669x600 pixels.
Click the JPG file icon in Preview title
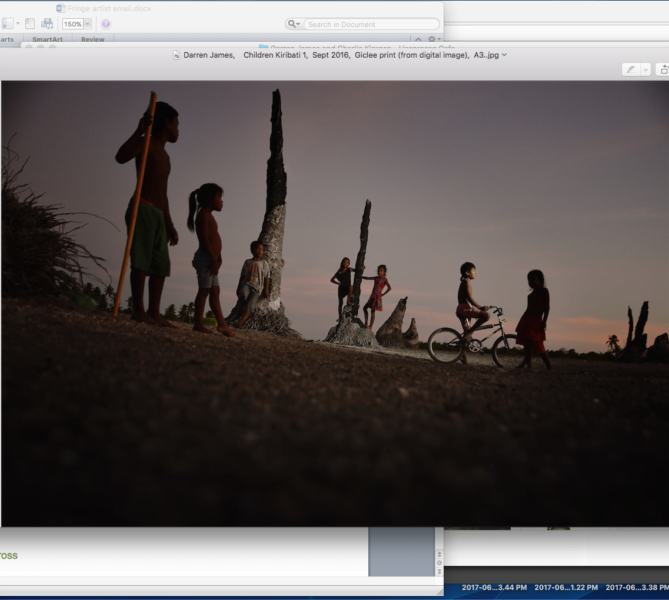(177, 55)
